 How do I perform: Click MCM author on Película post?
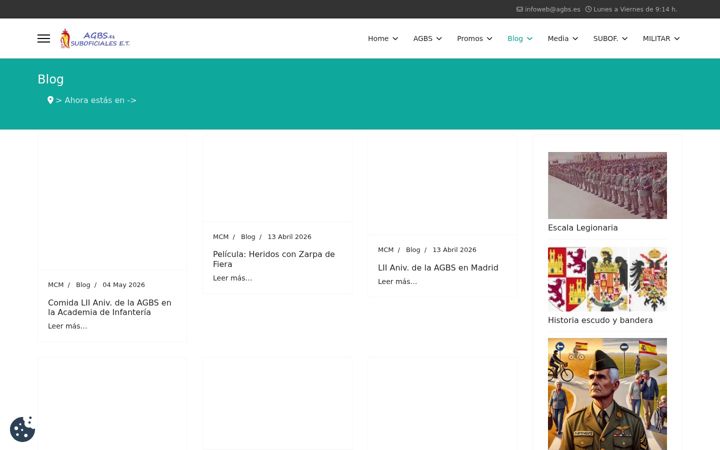tap(220, 236)
